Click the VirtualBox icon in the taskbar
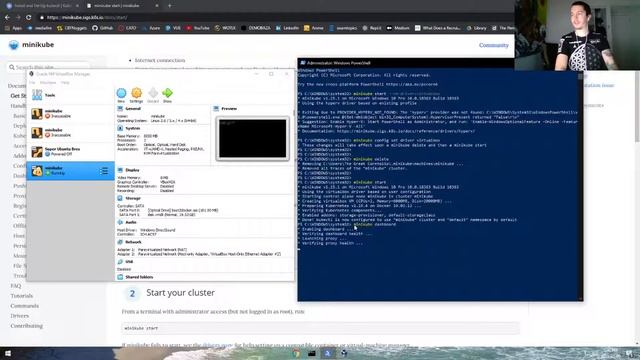Image resolution: width=640 pixels, height=360 pixels. (344, 353)
